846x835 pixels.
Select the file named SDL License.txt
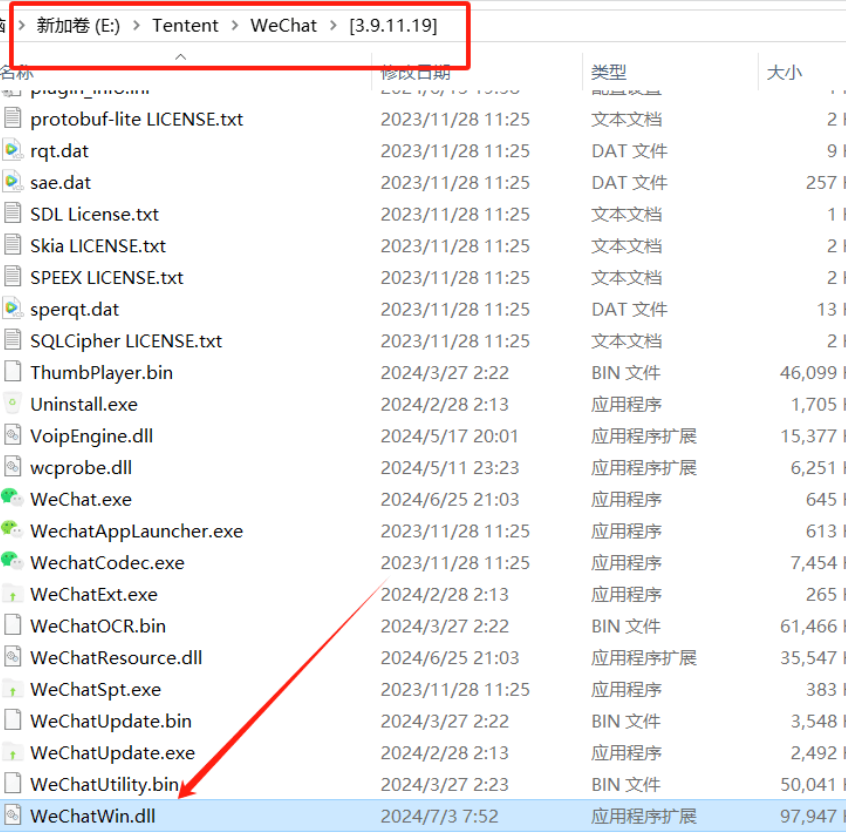(x=94, y=214)
